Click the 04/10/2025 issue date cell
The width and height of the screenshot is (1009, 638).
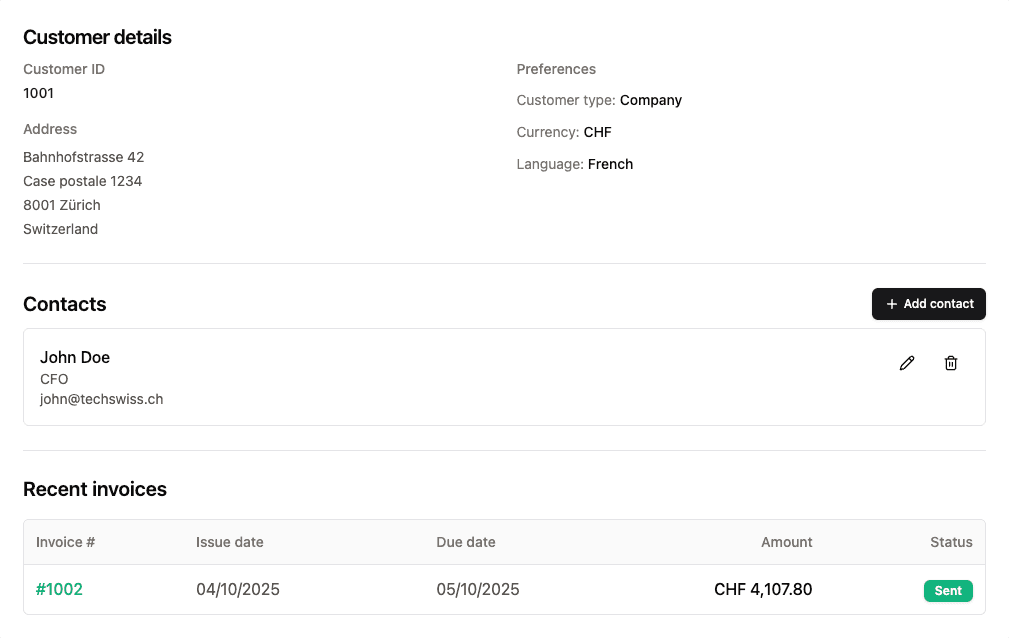238,590
